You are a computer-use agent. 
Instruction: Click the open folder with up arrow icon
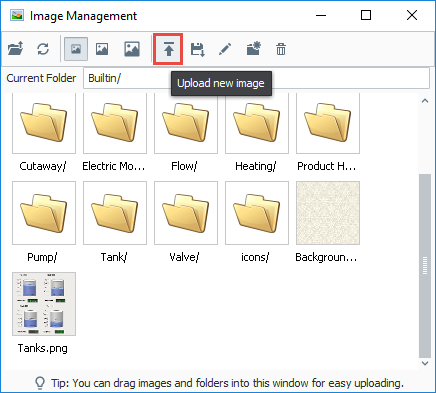tap(15, 49)
